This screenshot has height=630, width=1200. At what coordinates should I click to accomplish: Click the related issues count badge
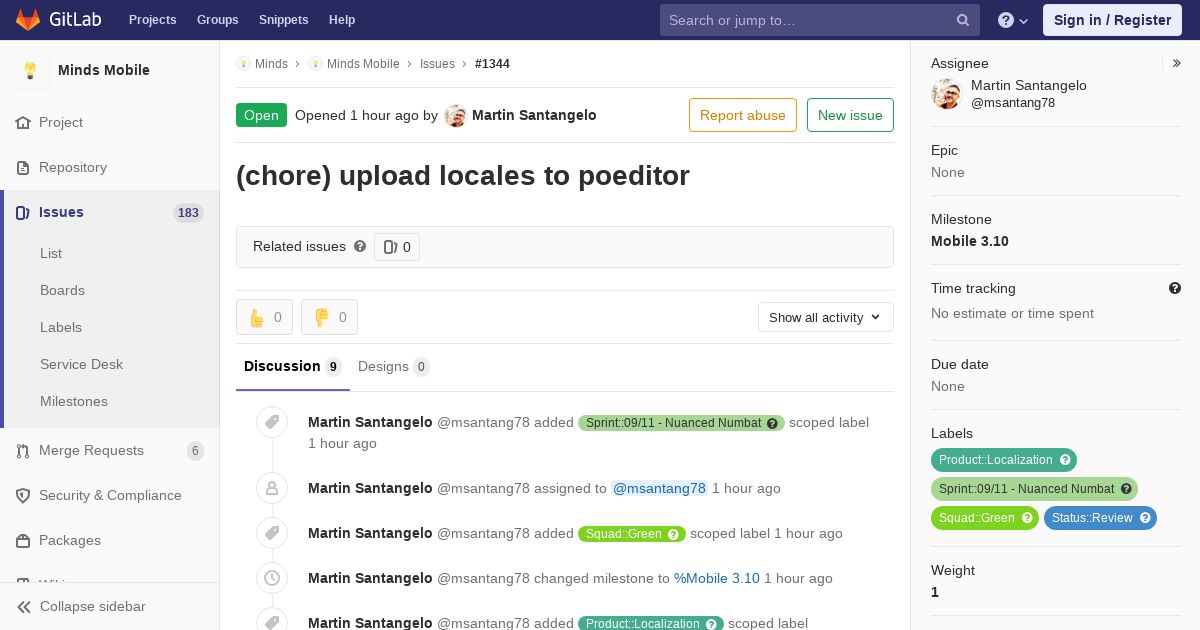click(x=397, y=247)
